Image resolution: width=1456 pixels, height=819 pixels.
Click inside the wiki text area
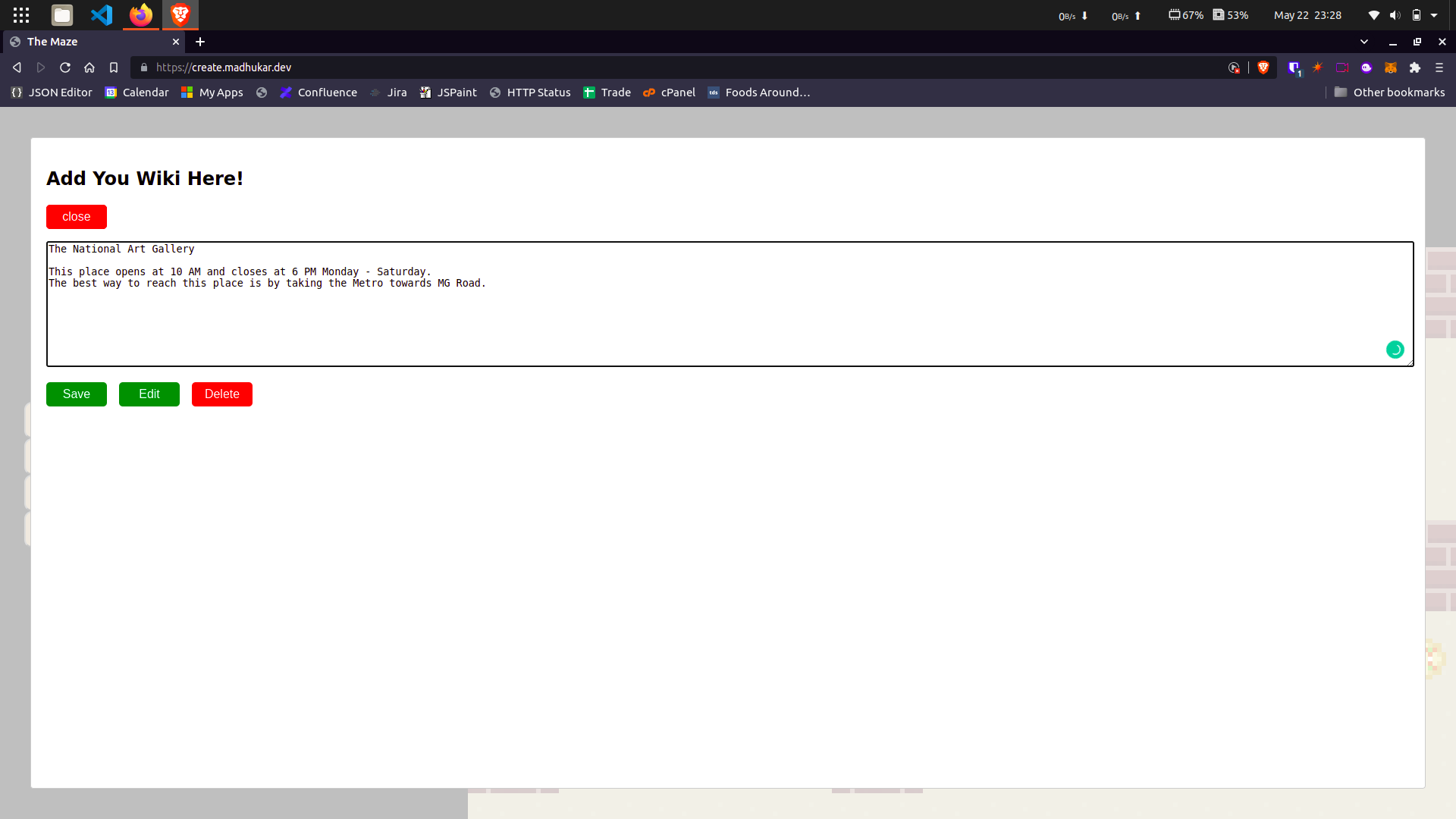click(730, 304)
